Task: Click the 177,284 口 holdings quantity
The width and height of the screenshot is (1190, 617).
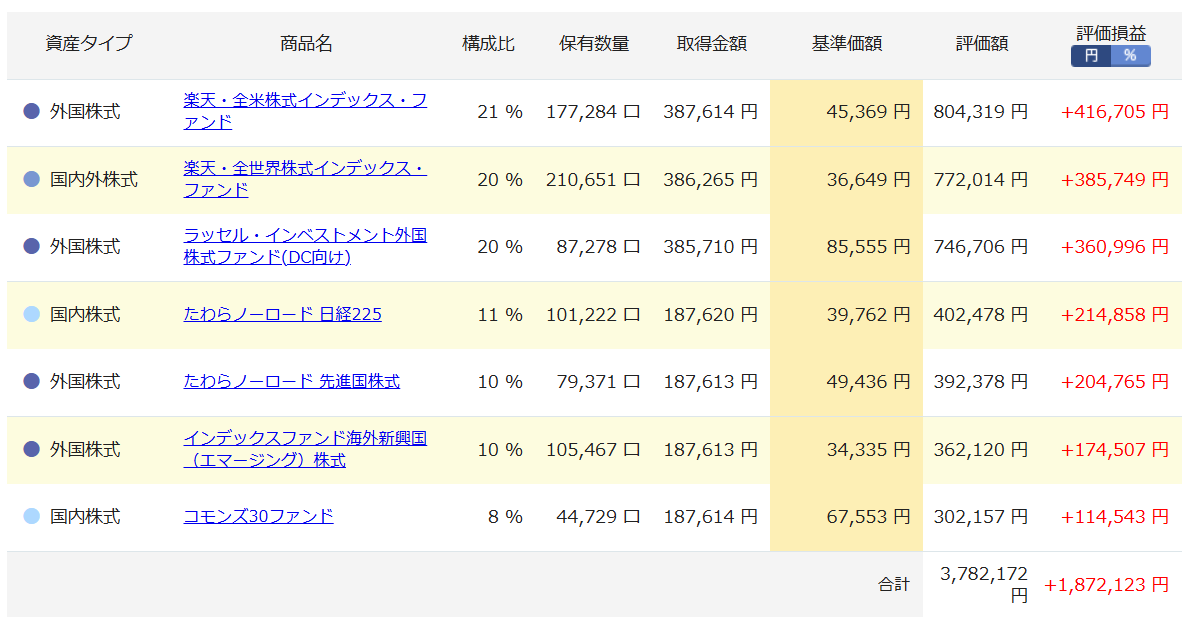Action: coord(593,112)
